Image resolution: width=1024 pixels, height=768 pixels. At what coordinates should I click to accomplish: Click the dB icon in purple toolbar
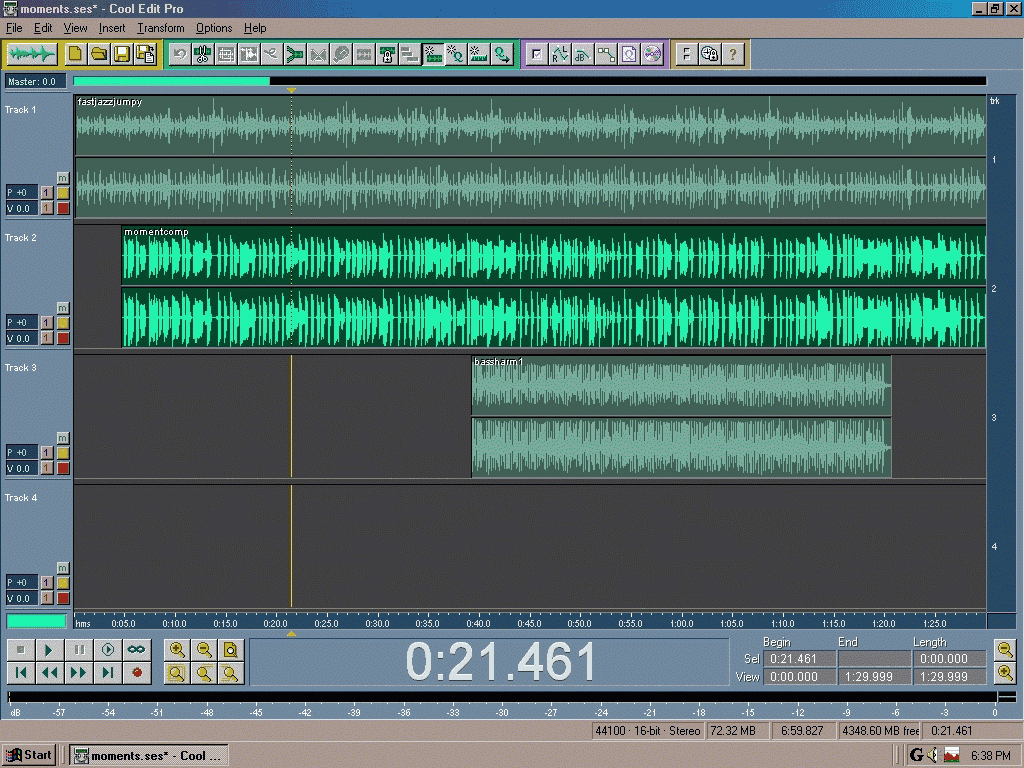[582, 54]
